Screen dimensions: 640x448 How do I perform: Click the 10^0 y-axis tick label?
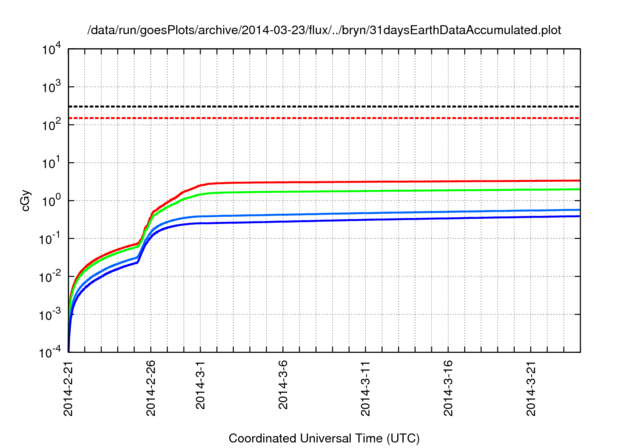coord(51,201)
